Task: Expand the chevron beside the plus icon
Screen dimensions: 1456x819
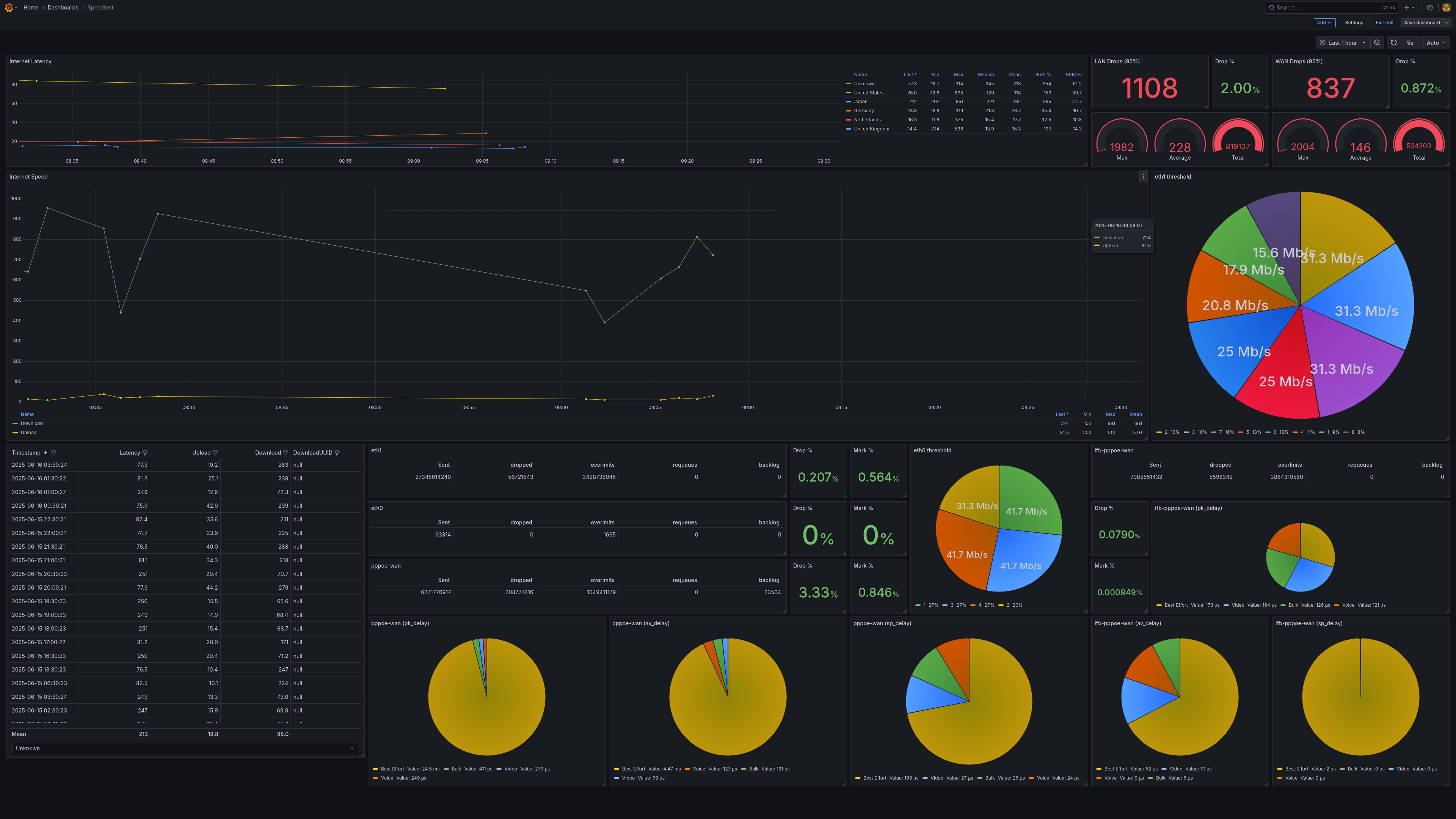Action: (x=1413, y=7)
